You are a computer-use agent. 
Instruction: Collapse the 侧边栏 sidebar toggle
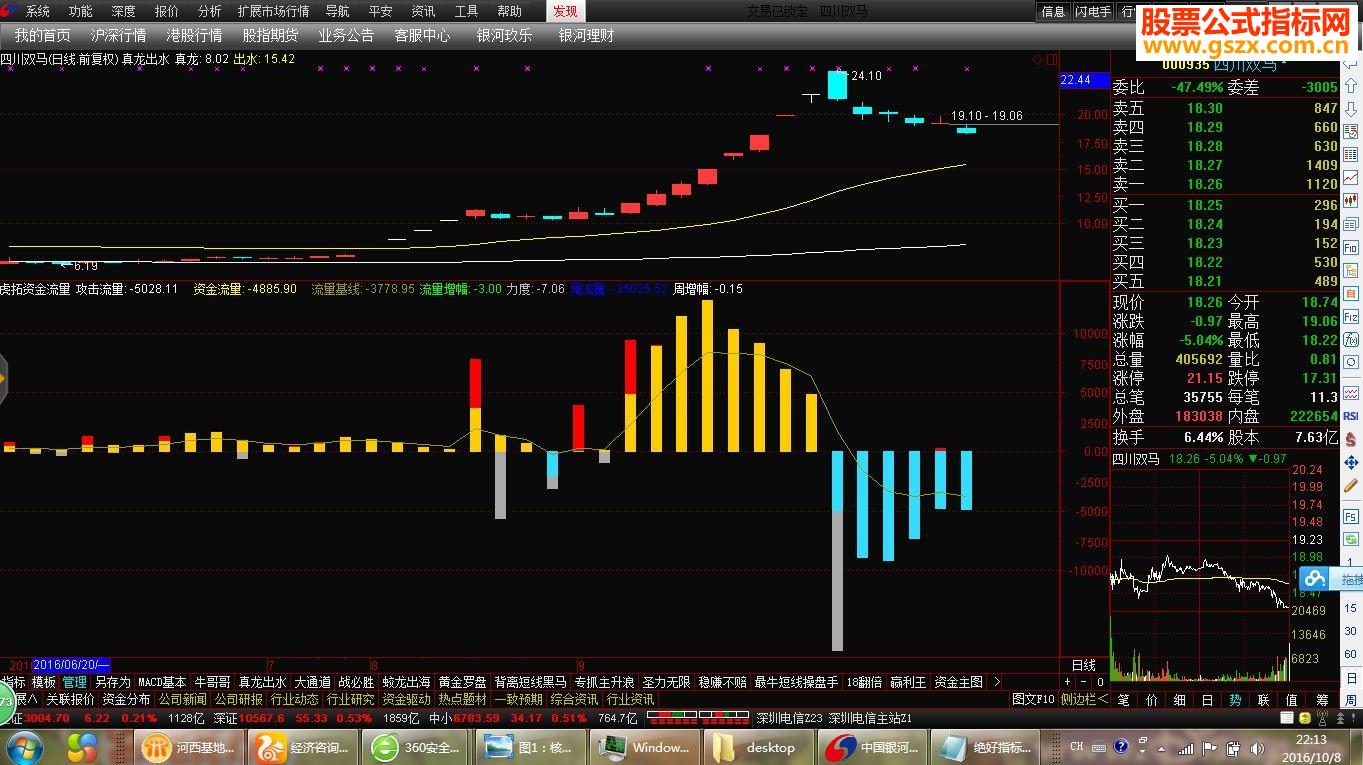(1085, 700)
